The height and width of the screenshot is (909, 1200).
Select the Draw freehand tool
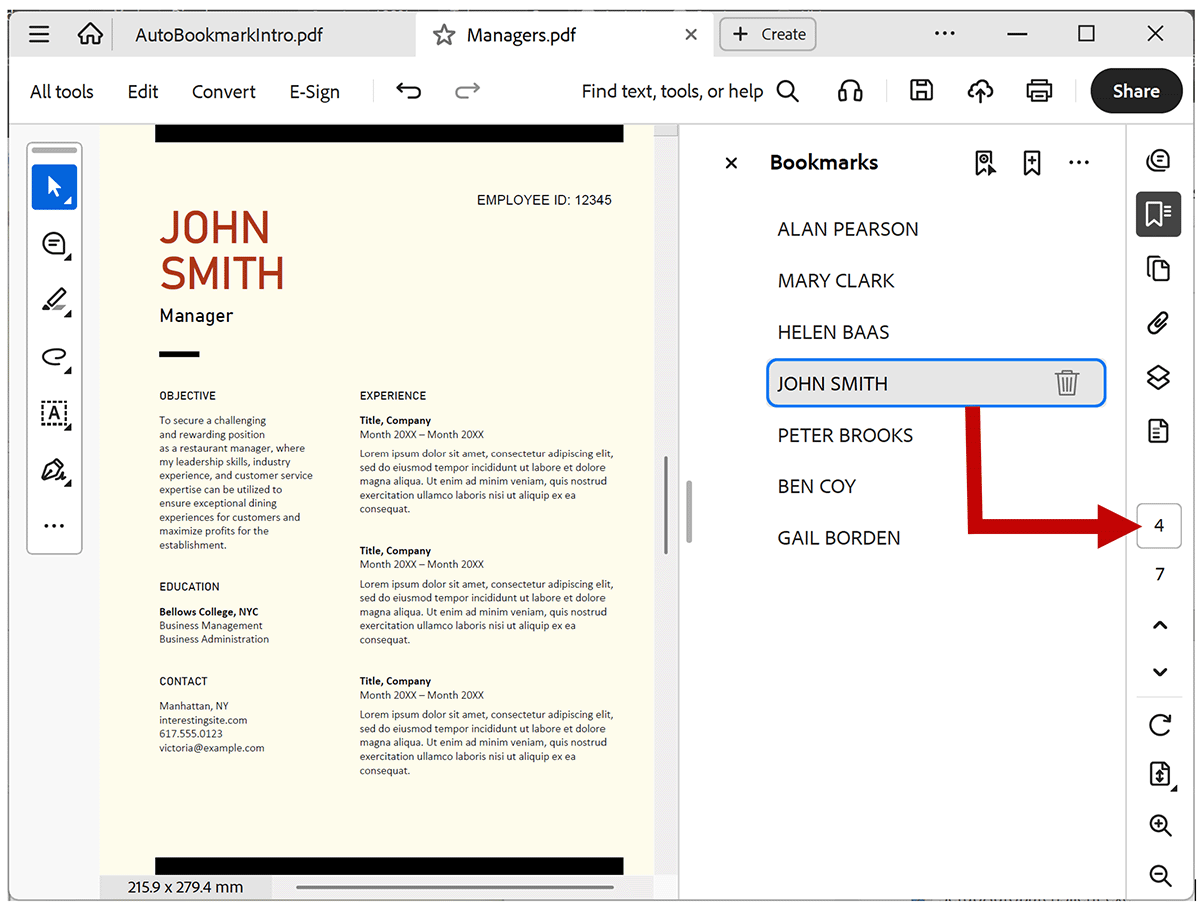(x=54, y=357)
